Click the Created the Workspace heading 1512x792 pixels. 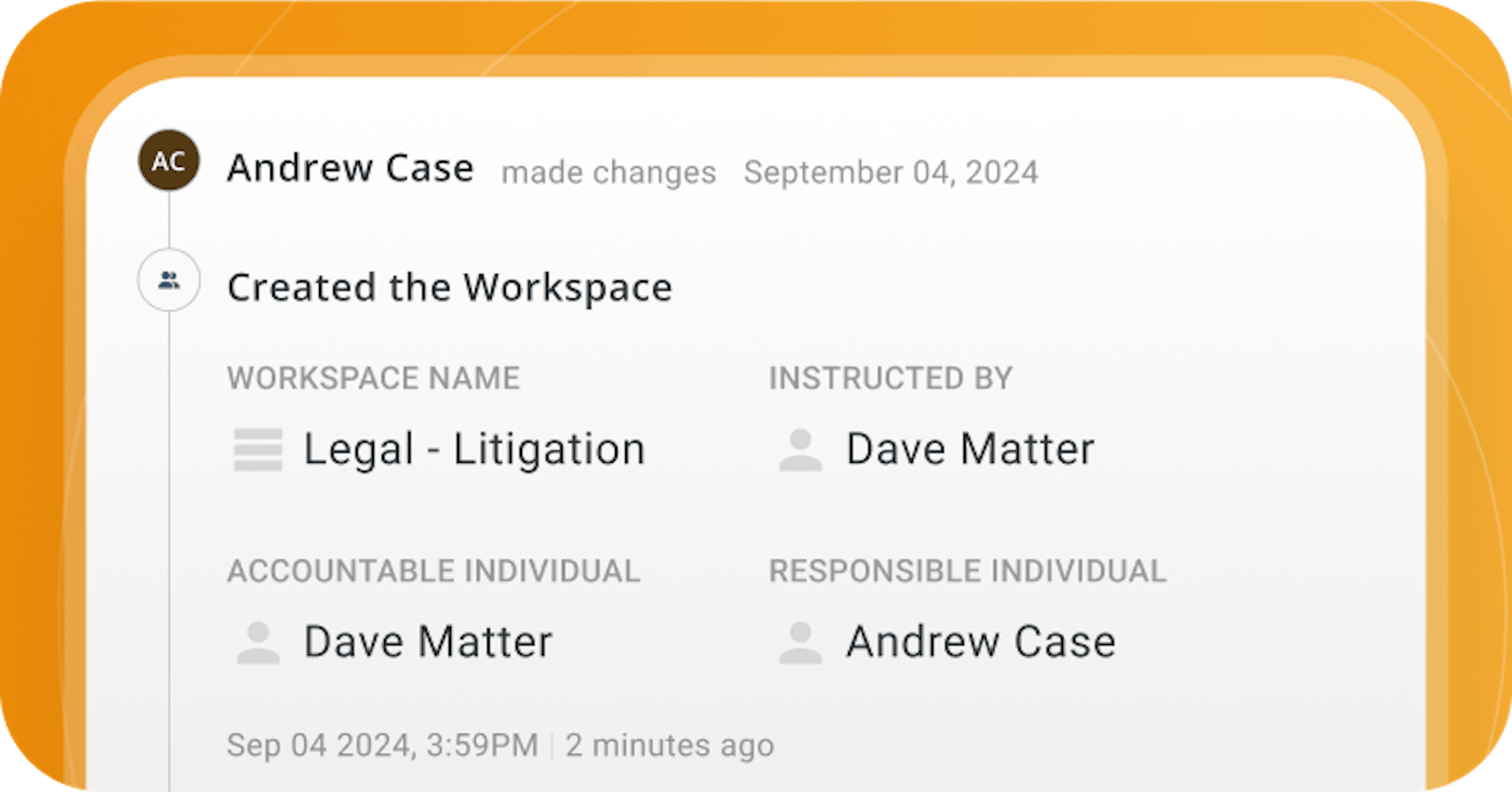click(x=450, y=287)
